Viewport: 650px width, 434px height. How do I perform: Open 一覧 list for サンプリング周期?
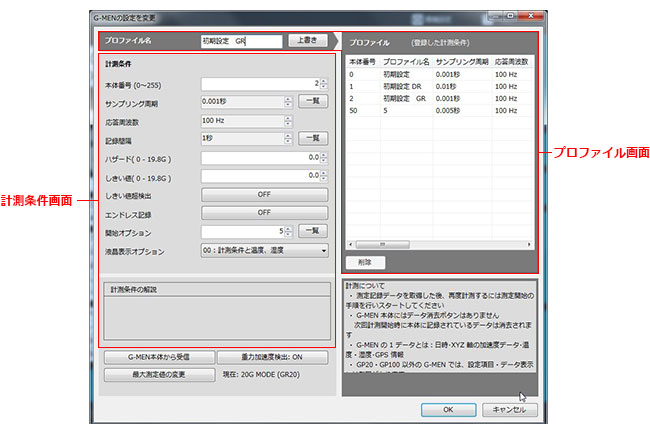point(313,102)
